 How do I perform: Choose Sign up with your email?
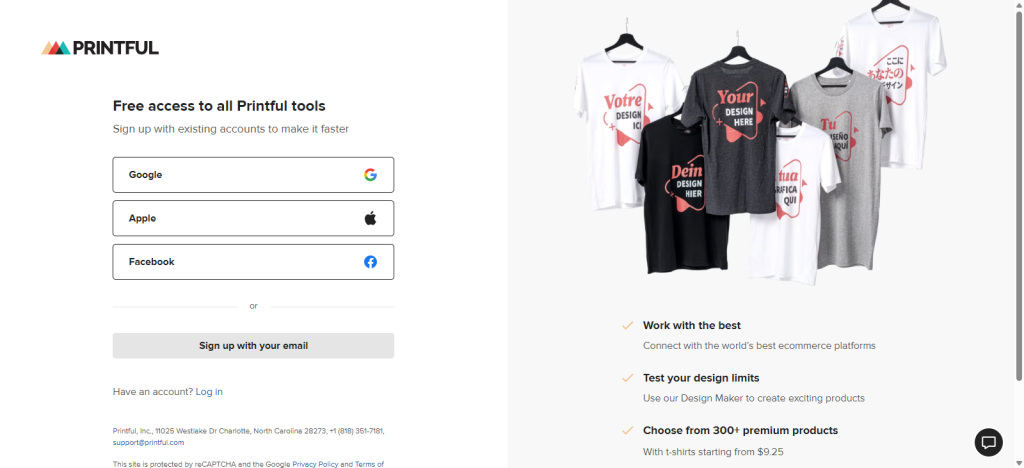253,346
